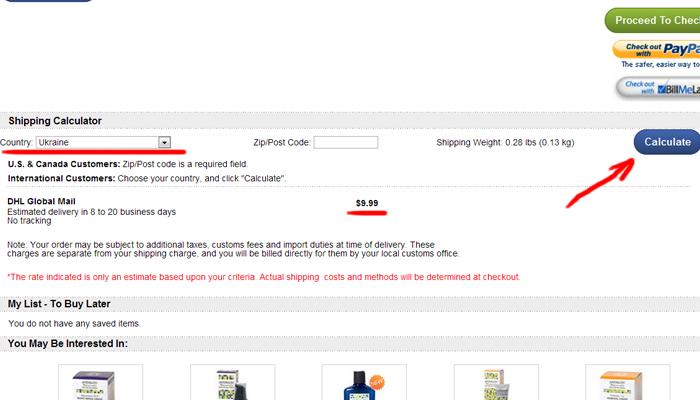Check out with the PayPal button
This screenshot has width=700, height=400.
pyautogui.click(x=657, y=50)
